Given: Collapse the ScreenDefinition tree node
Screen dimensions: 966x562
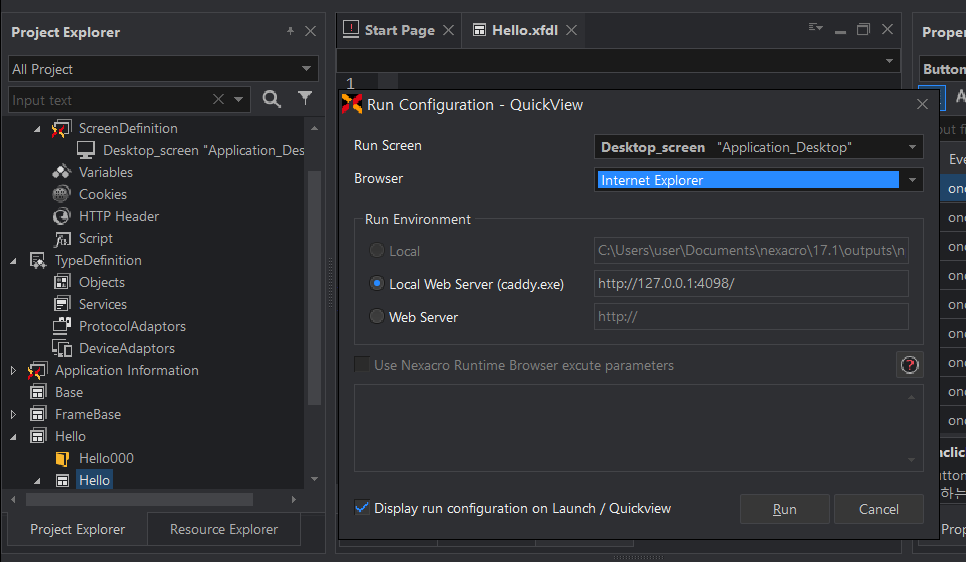Looking at the screenshot, I should click(x=37, y=129).
